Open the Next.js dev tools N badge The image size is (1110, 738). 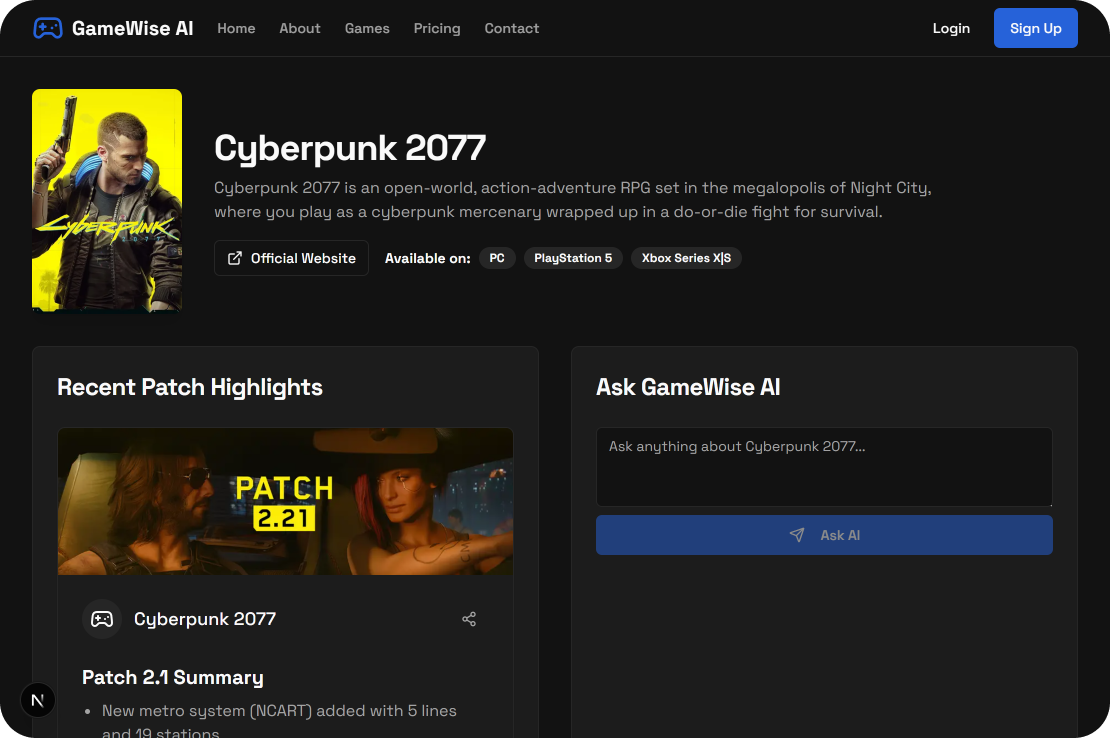38,700
